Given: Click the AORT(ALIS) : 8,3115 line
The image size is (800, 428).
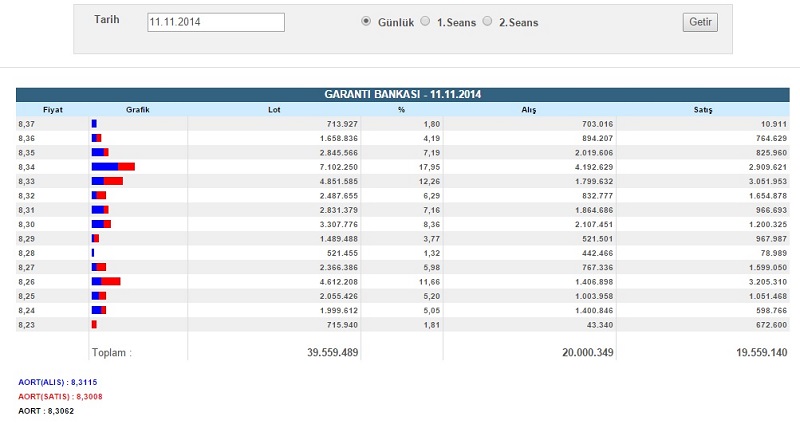Looking at the screenshot, I should point(58,382).
